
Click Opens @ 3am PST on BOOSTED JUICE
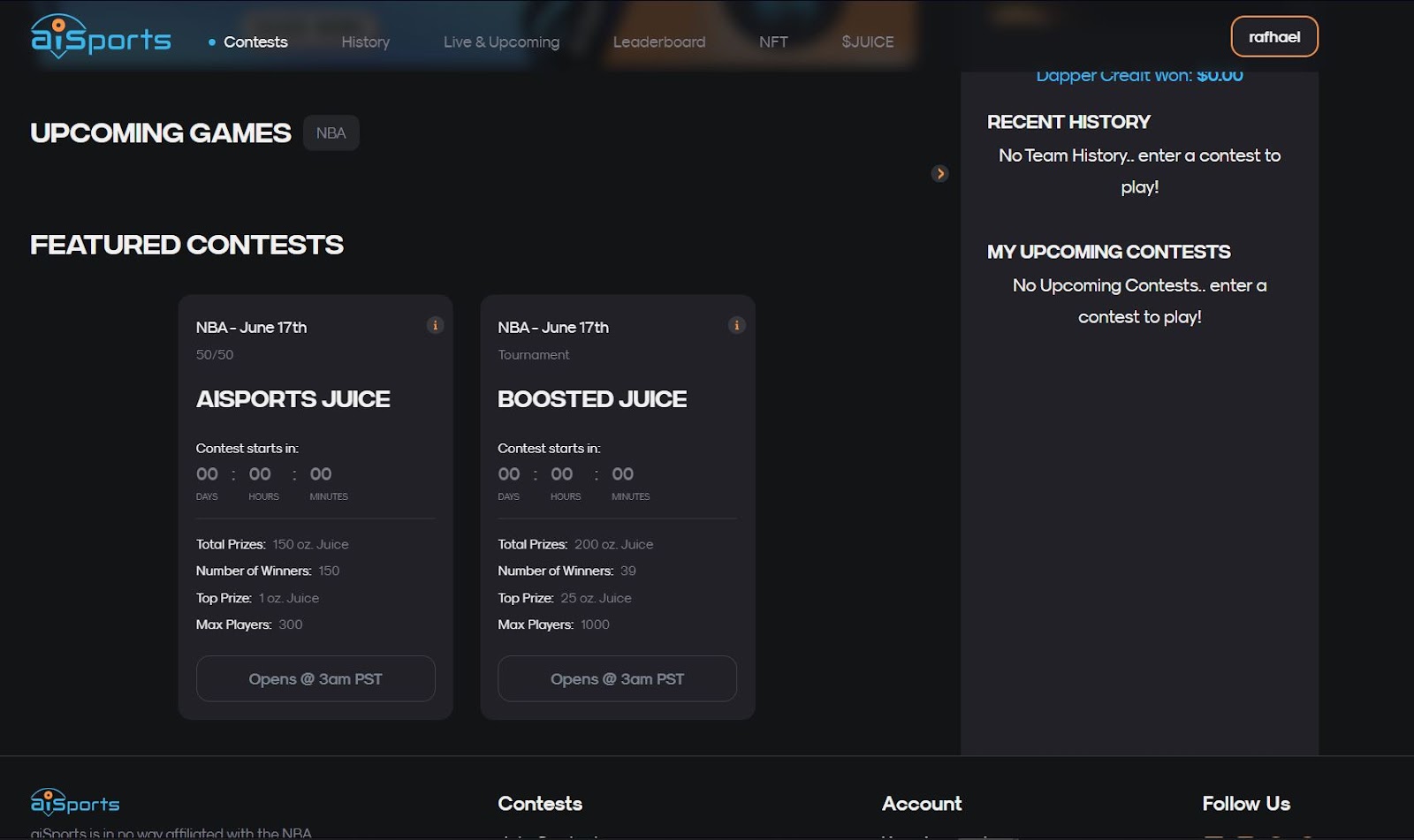tap(616, 678)
